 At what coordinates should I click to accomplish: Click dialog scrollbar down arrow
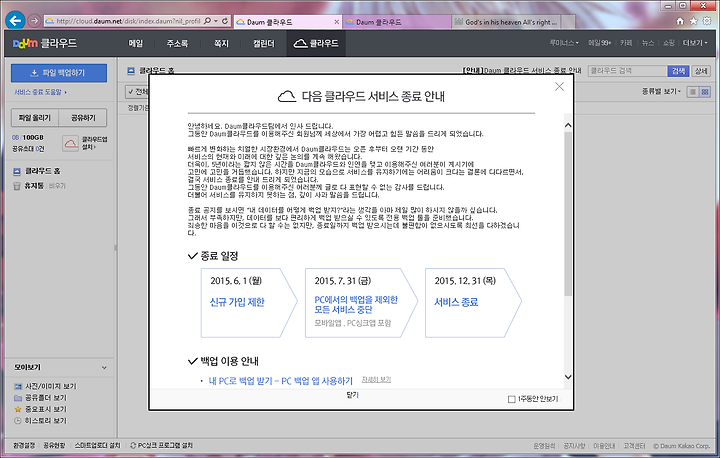pos(568,377)
